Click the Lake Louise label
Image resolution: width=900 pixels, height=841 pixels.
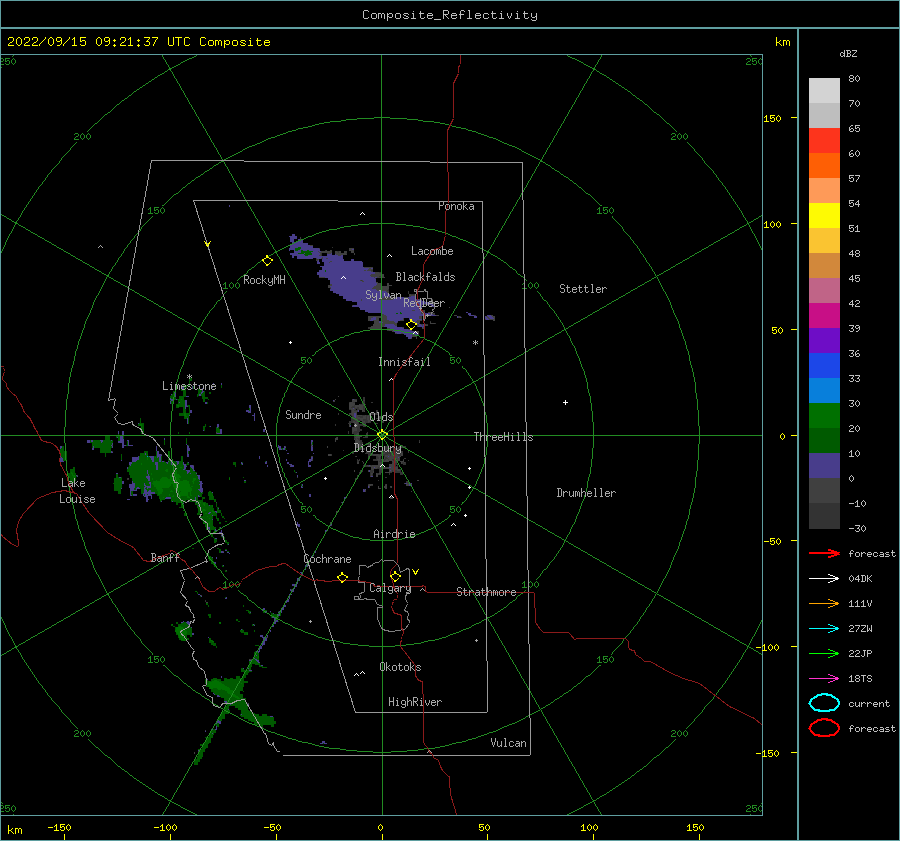[x=77, y=491]
